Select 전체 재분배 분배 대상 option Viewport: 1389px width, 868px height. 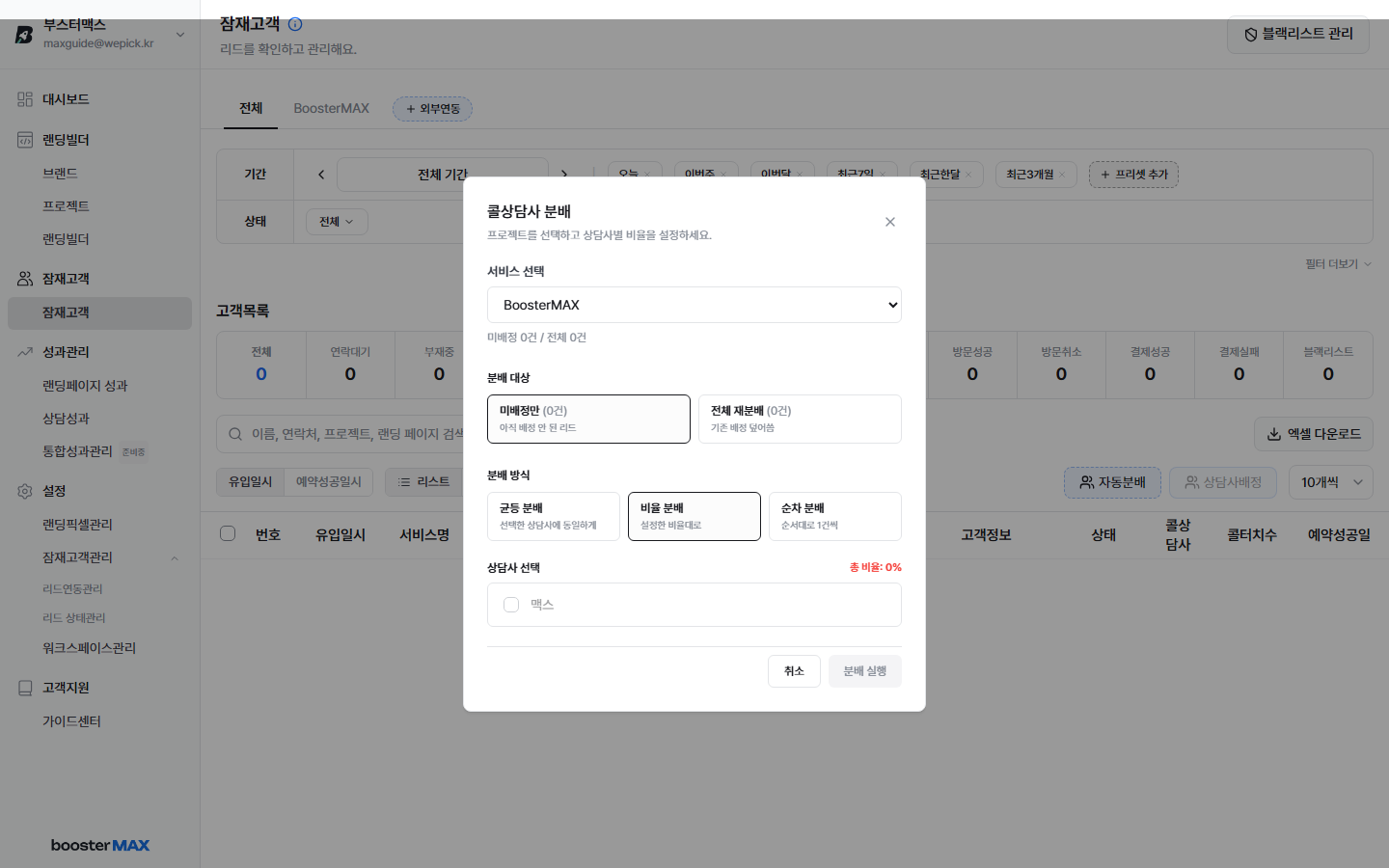(800, 419)
